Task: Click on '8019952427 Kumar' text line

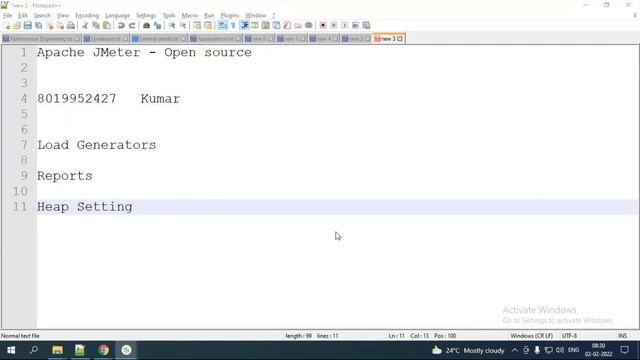Action: [x=109, y=99]
